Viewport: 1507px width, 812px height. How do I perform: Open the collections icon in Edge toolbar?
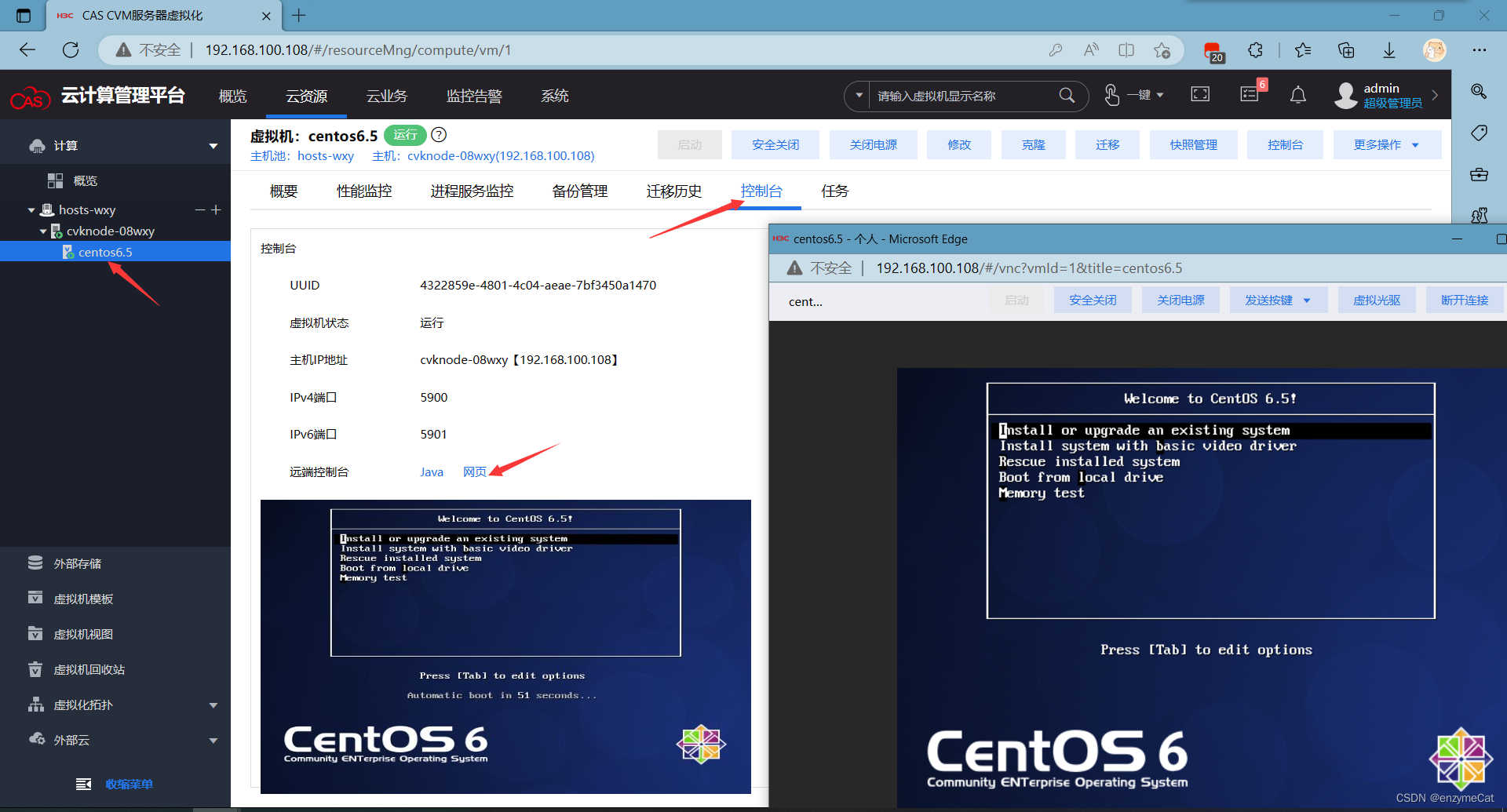[x=1346, y=50]
